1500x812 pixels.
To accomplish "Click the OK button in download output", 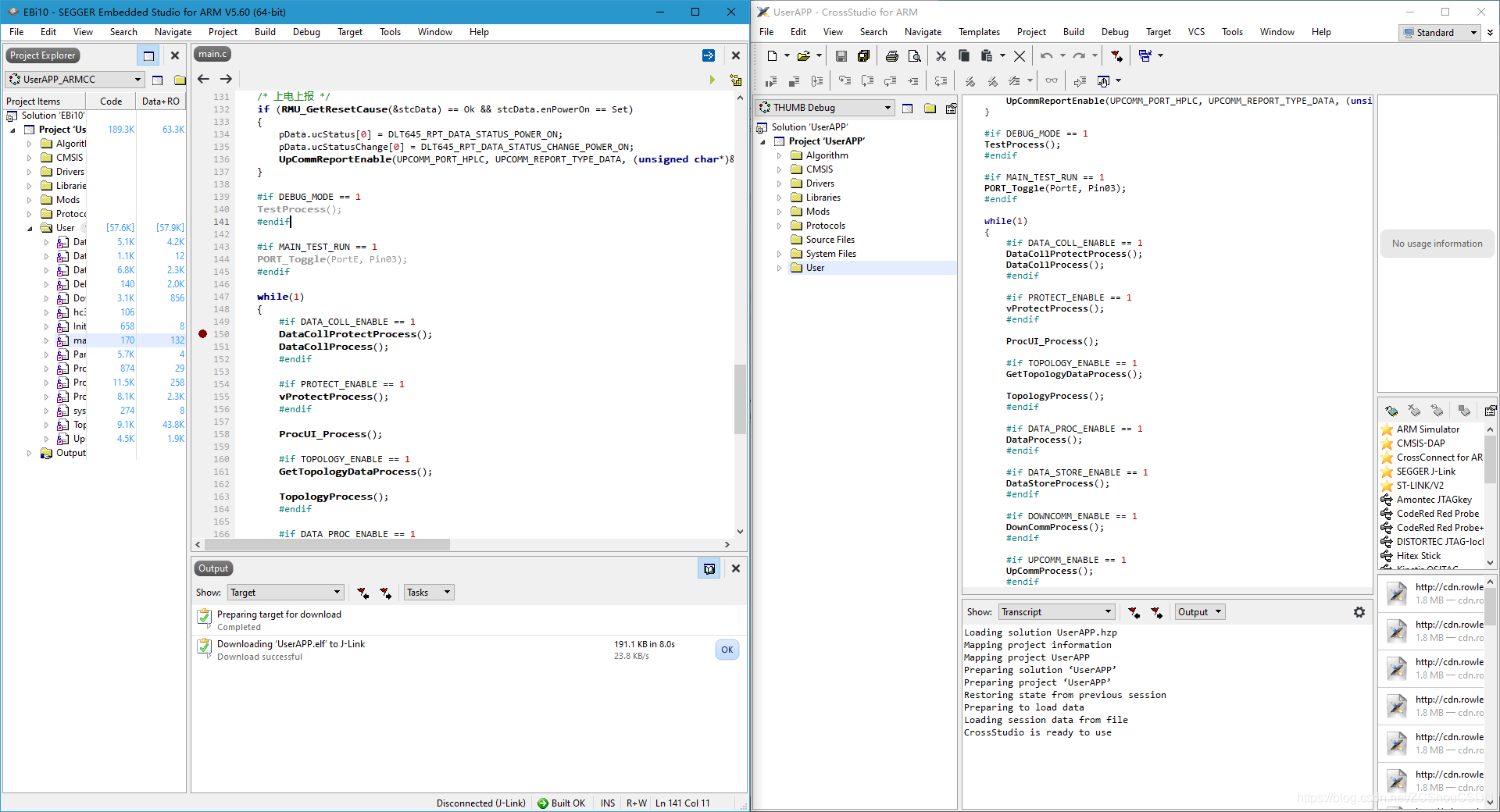I will (727, 650).
